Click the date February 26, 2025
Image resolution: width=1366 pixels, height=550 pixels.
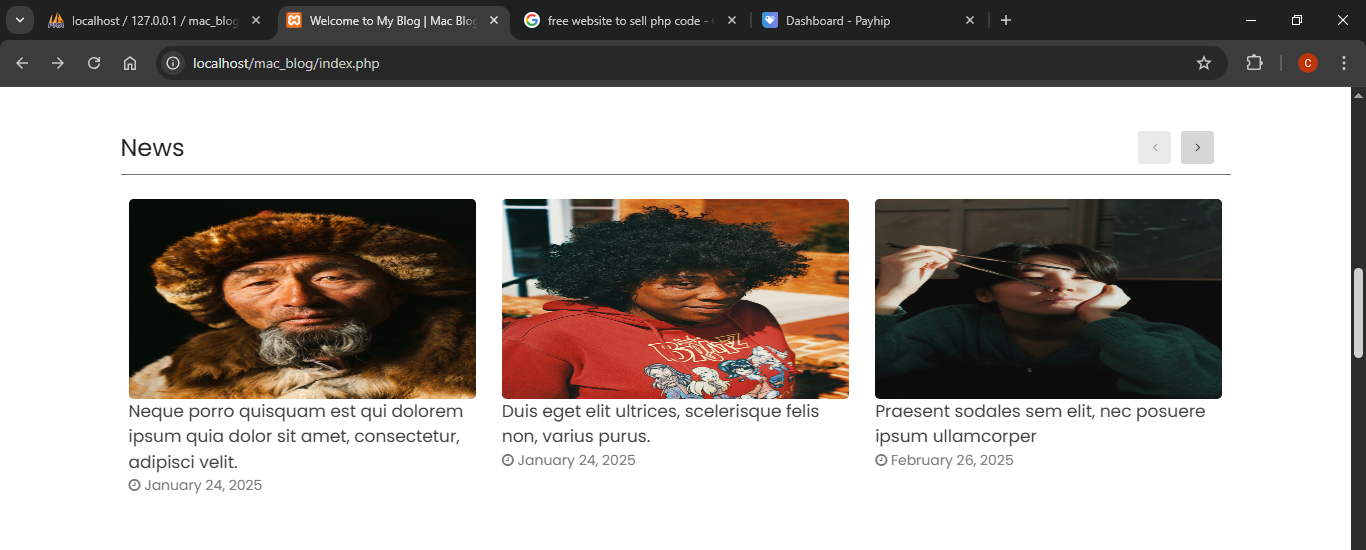(x=952, y=460)
